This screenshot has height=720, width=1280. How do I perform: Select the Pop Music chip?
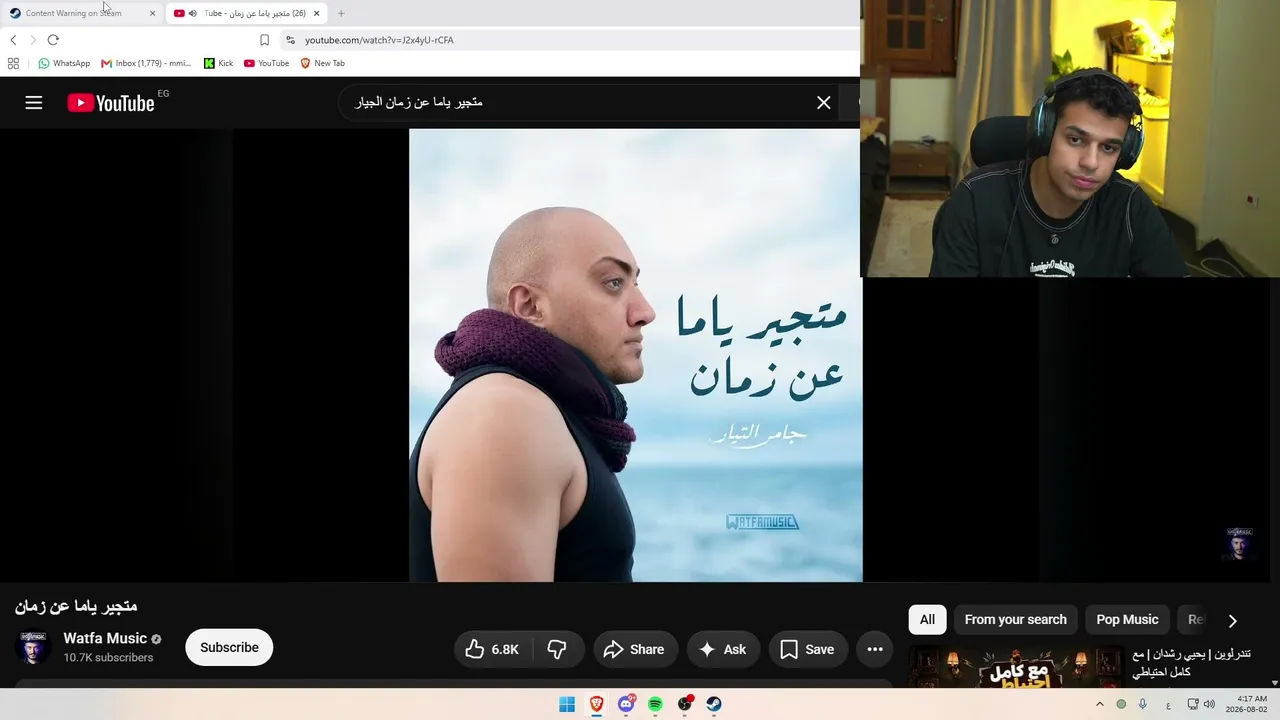pyautogui.click(x=1127, y=620)
